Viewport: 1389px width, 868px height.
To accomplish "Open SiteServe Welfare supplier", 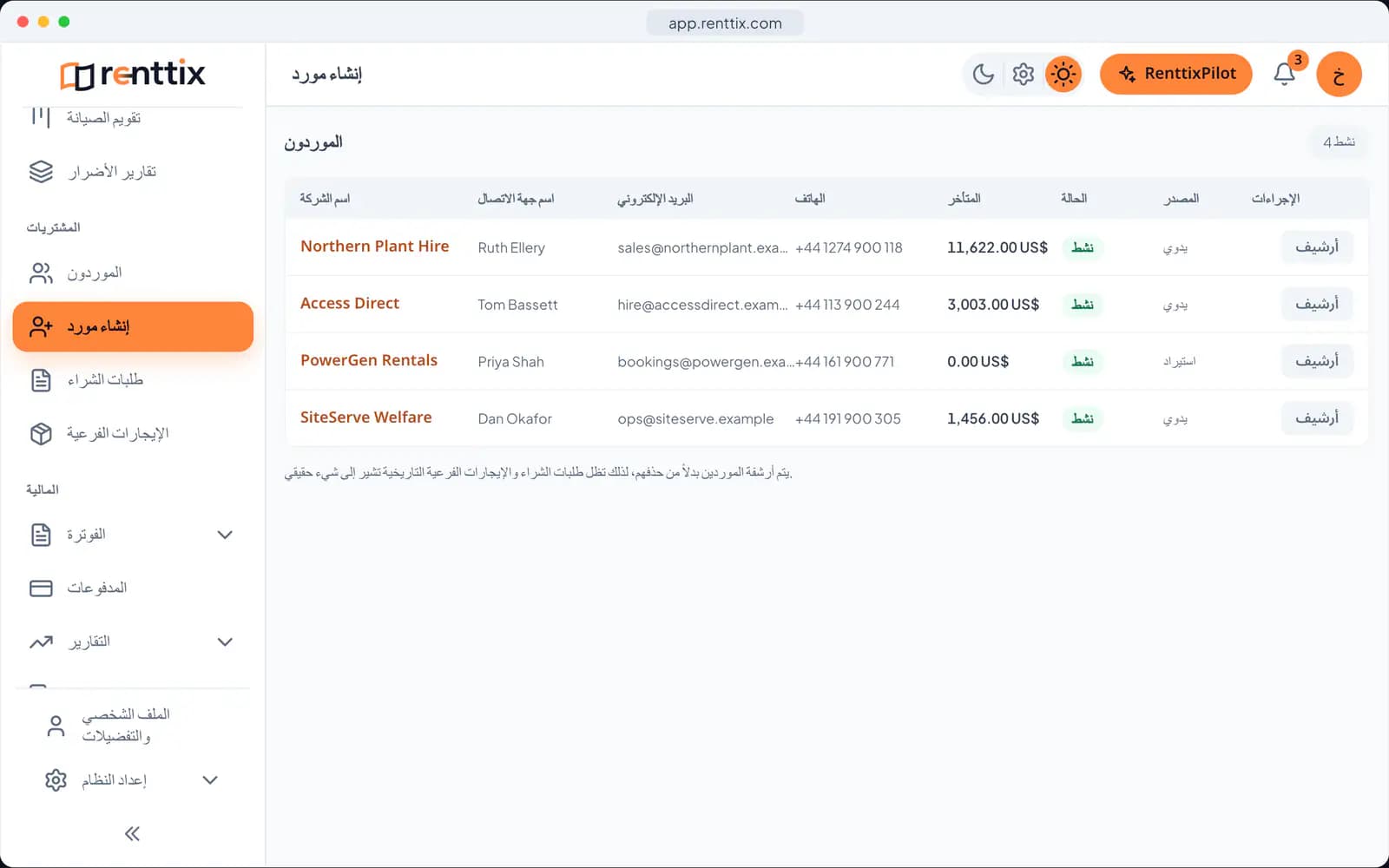I will pos(365,418).
